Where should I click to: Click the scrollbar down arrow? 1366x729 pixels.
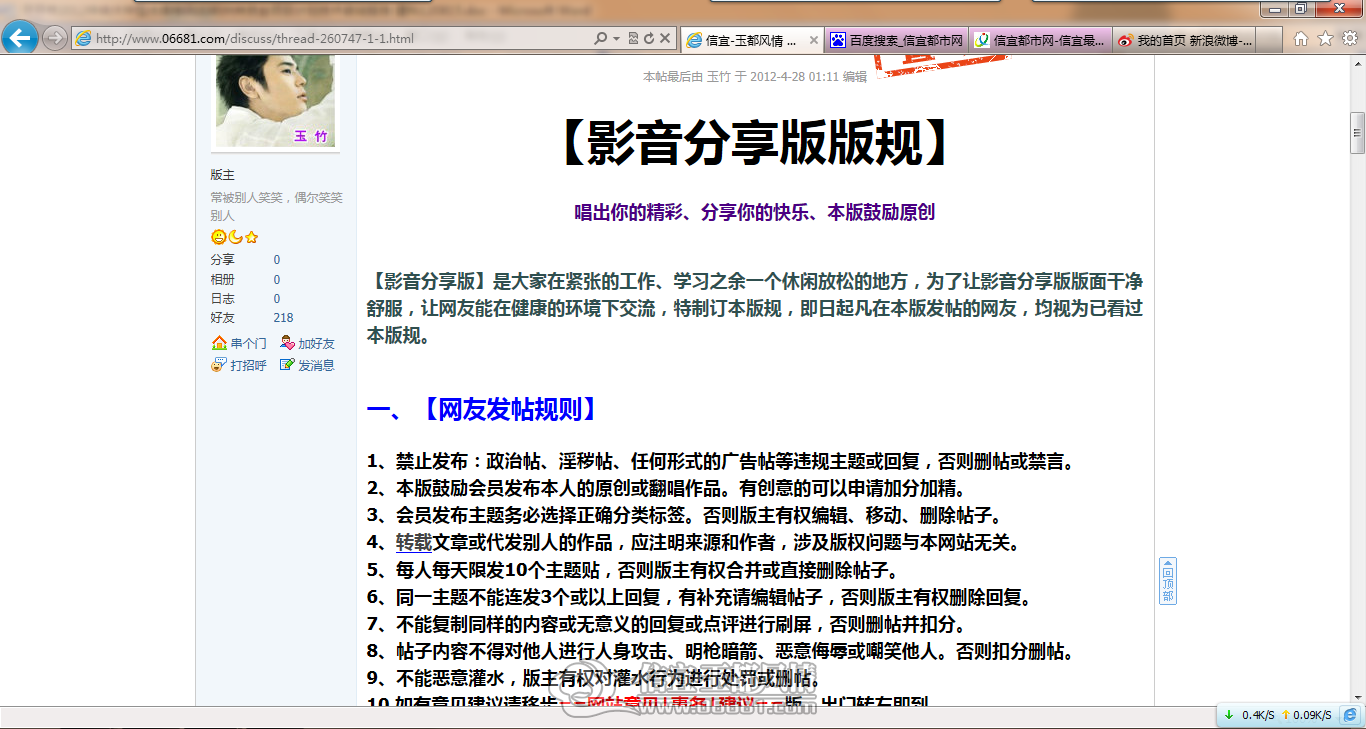click(1358, 697)
